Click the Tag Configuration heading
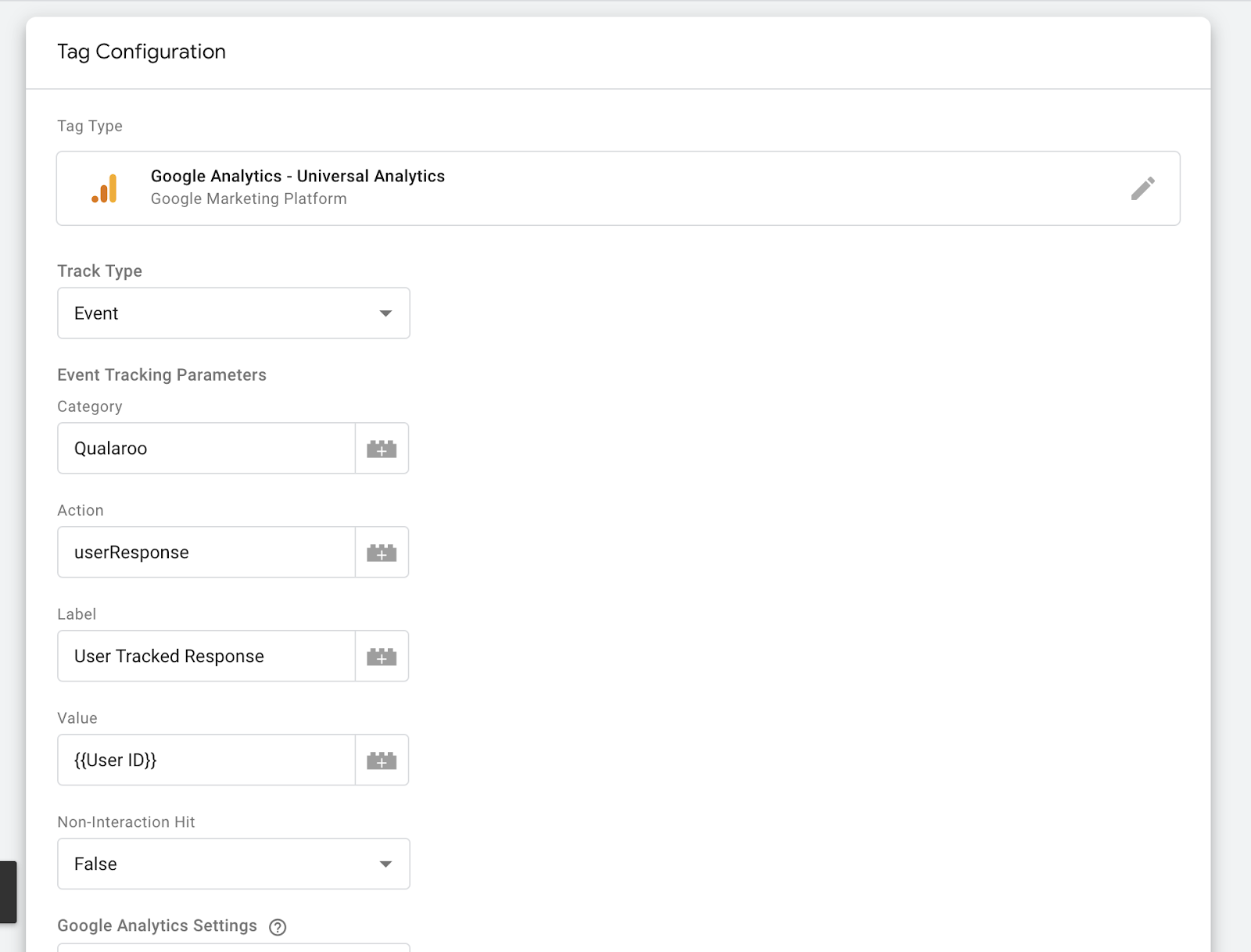The image size is (1251, 952). (142, 52)
